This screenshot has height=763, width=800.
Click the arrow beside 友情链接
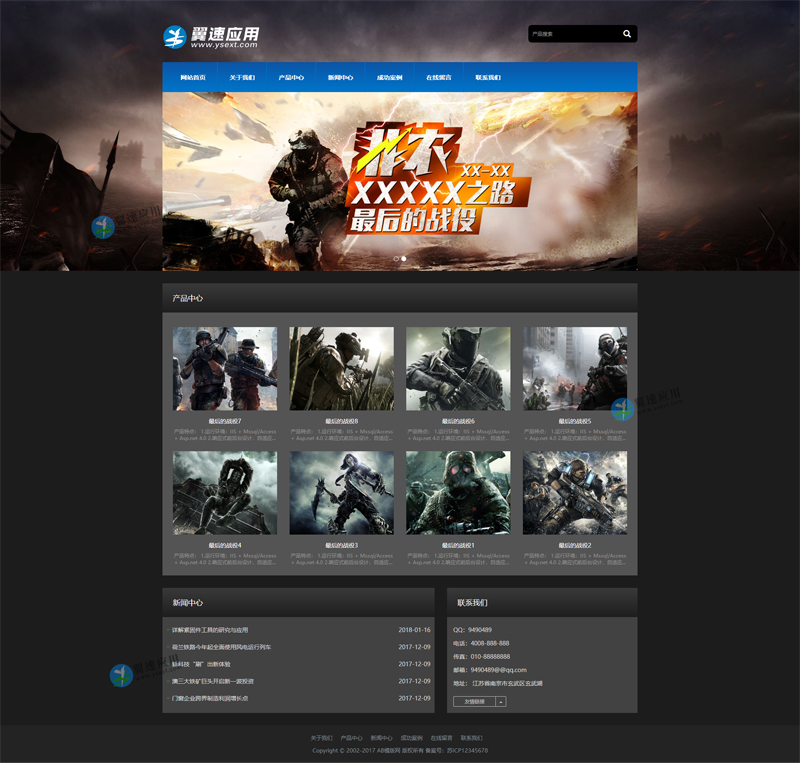coord(501,702)
